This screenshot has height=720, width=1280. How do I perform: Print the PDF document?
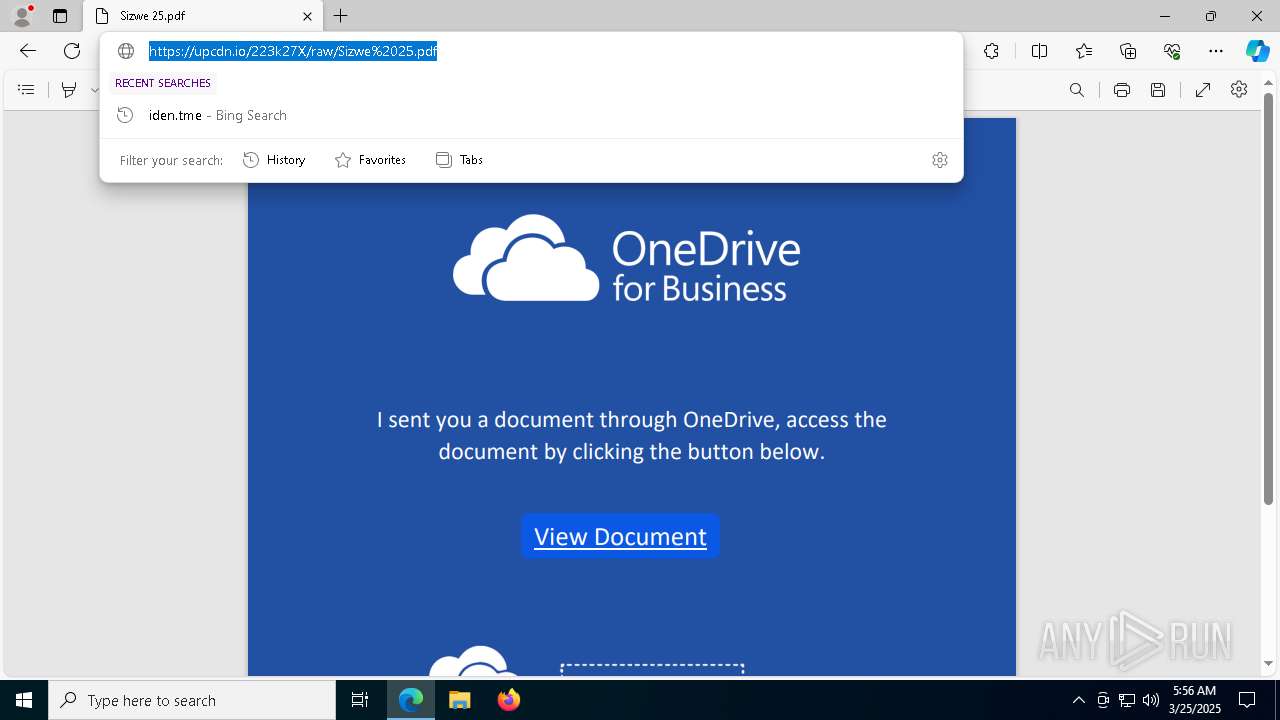(x=1122, y=90)
